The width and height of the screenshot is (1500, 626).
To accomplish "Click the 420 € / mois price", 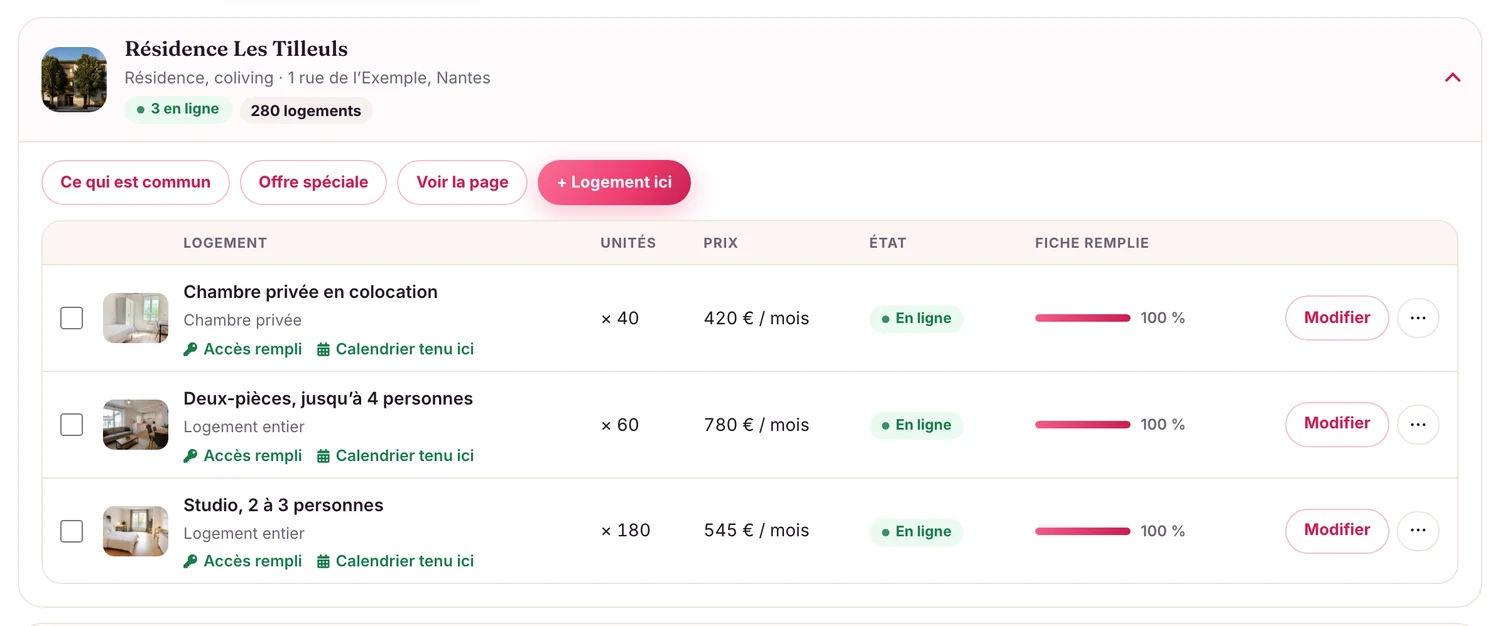I will [756, 318].
